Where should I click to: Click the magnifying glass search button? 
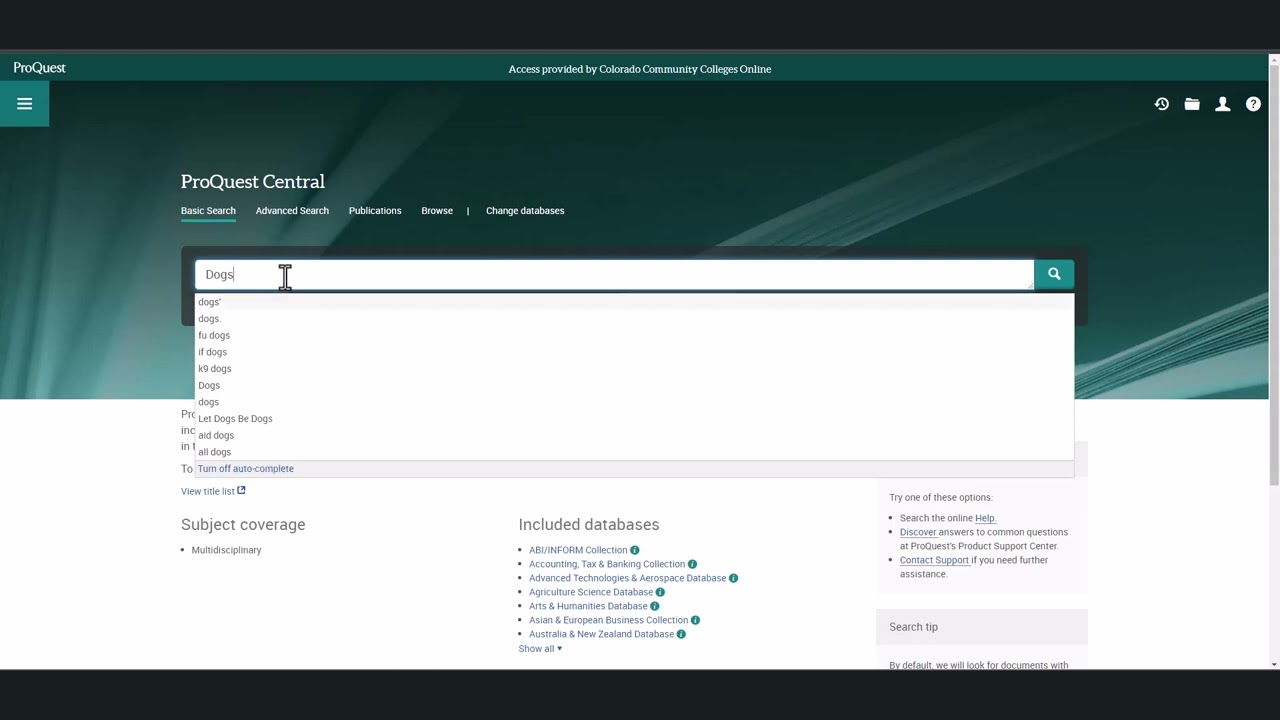tap(1054, 274)
